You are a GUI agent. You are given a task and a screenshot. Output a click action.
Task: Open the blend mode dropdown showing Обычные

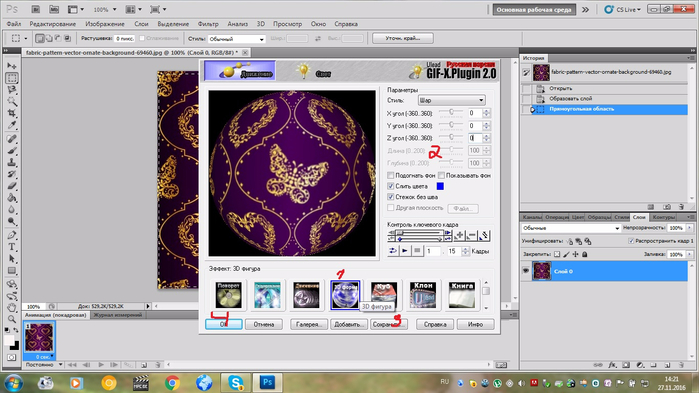tap(571, 228)
